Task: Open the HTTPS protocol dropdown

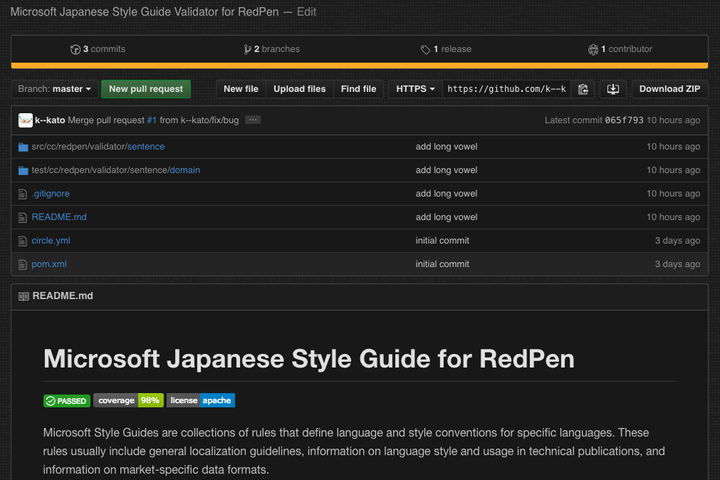Action: tap(415, 89)
